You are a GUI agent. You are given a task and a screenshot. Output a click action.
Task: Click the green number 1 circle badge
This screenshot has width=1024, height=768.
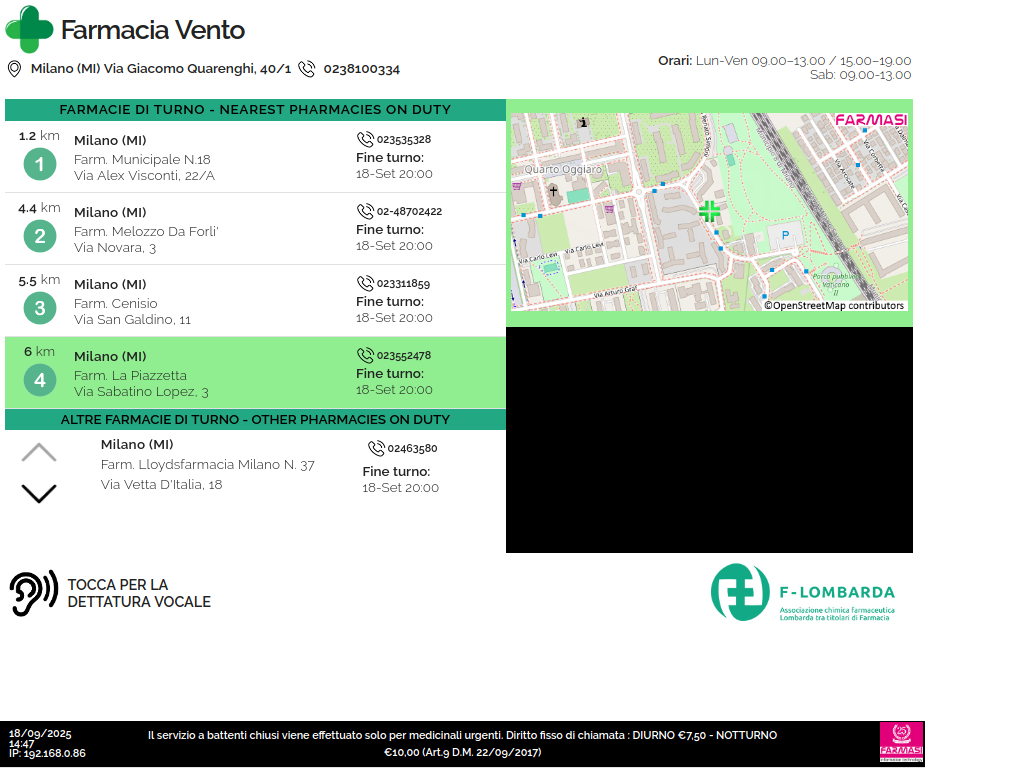tap(40, 164)
